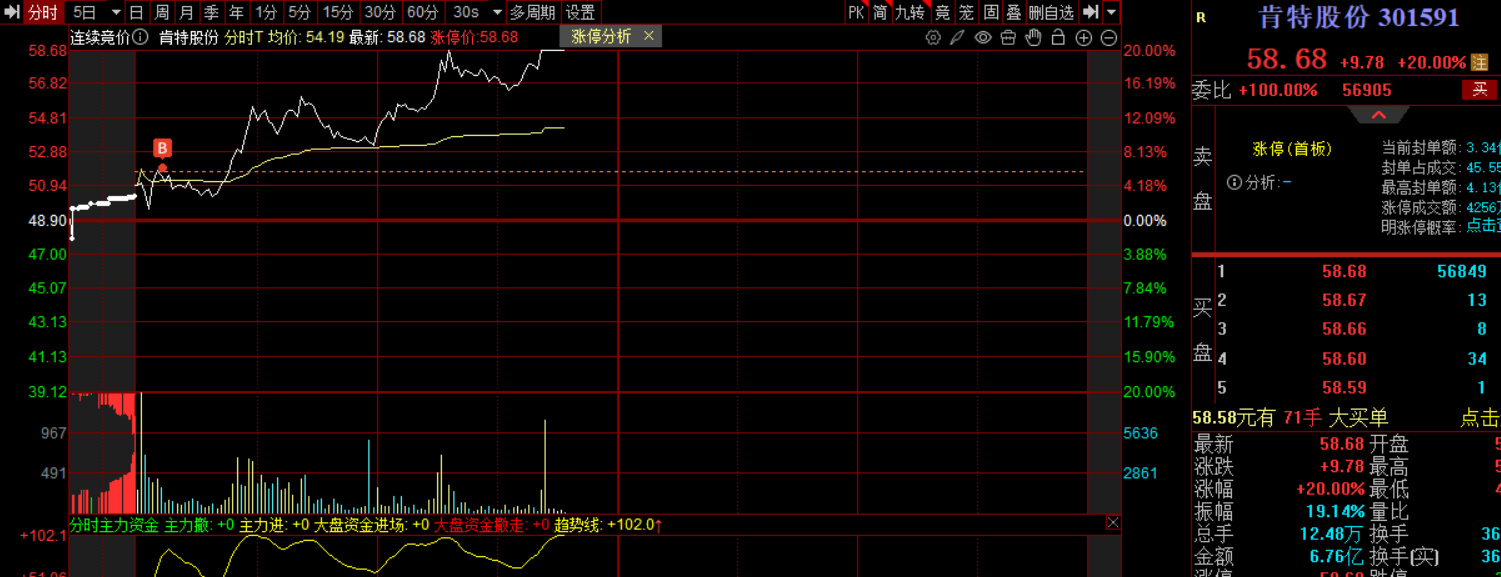Image resolution: width=1501 pixels, height=577 pixels.
Task: Select the 15分 period
Action: coord(338,13)
